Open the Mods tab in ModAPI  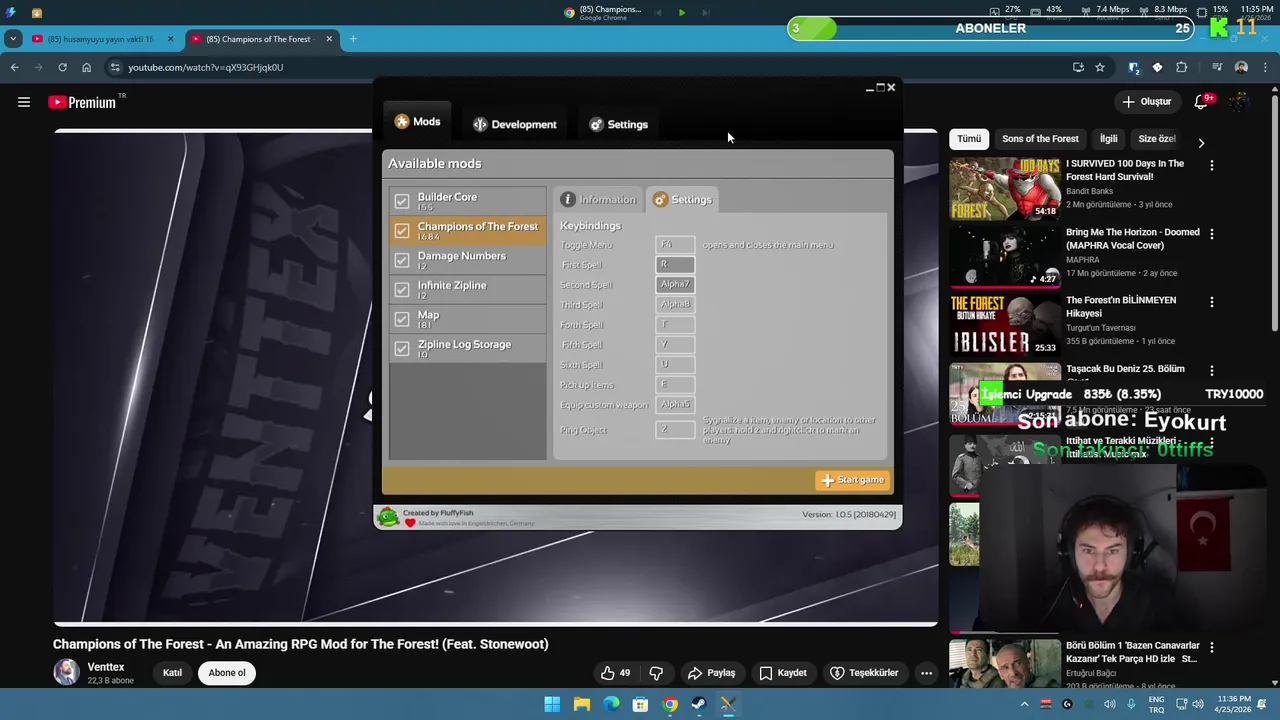click(x=417, y=122)
